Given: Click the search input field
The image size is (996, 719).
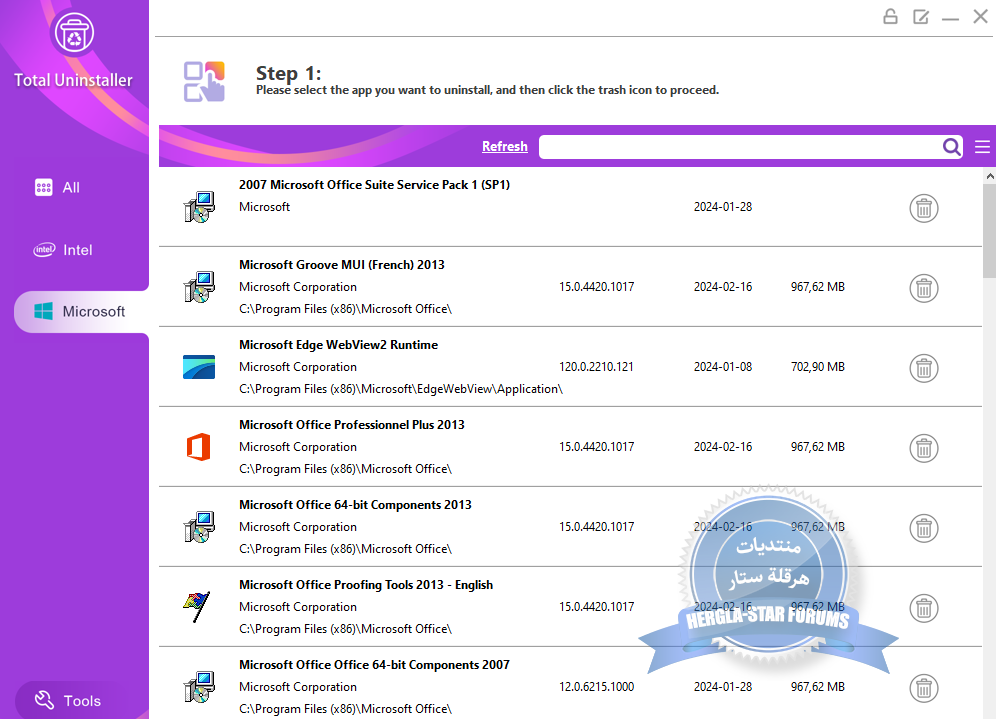Looking at the screenshot, I should (x=740, y=147).
